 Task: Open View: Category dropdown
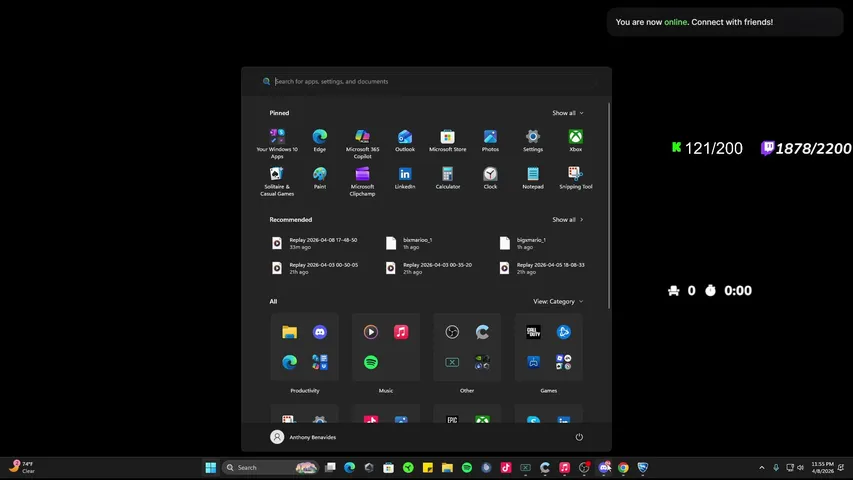pyautogui.click(x=558, y=301)
